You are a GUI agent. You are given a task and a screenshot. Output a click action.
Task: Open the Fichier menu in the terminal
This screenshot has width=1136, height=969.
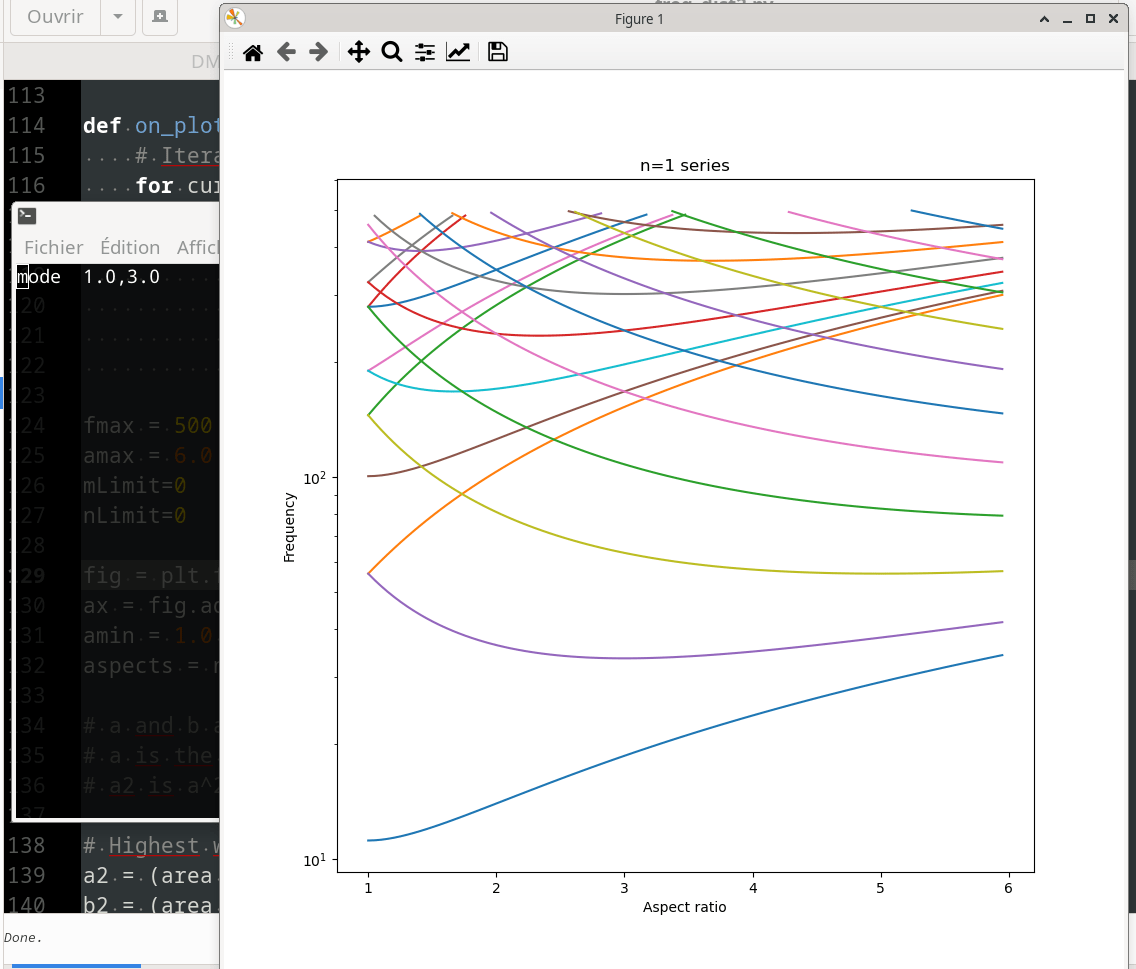54,247
